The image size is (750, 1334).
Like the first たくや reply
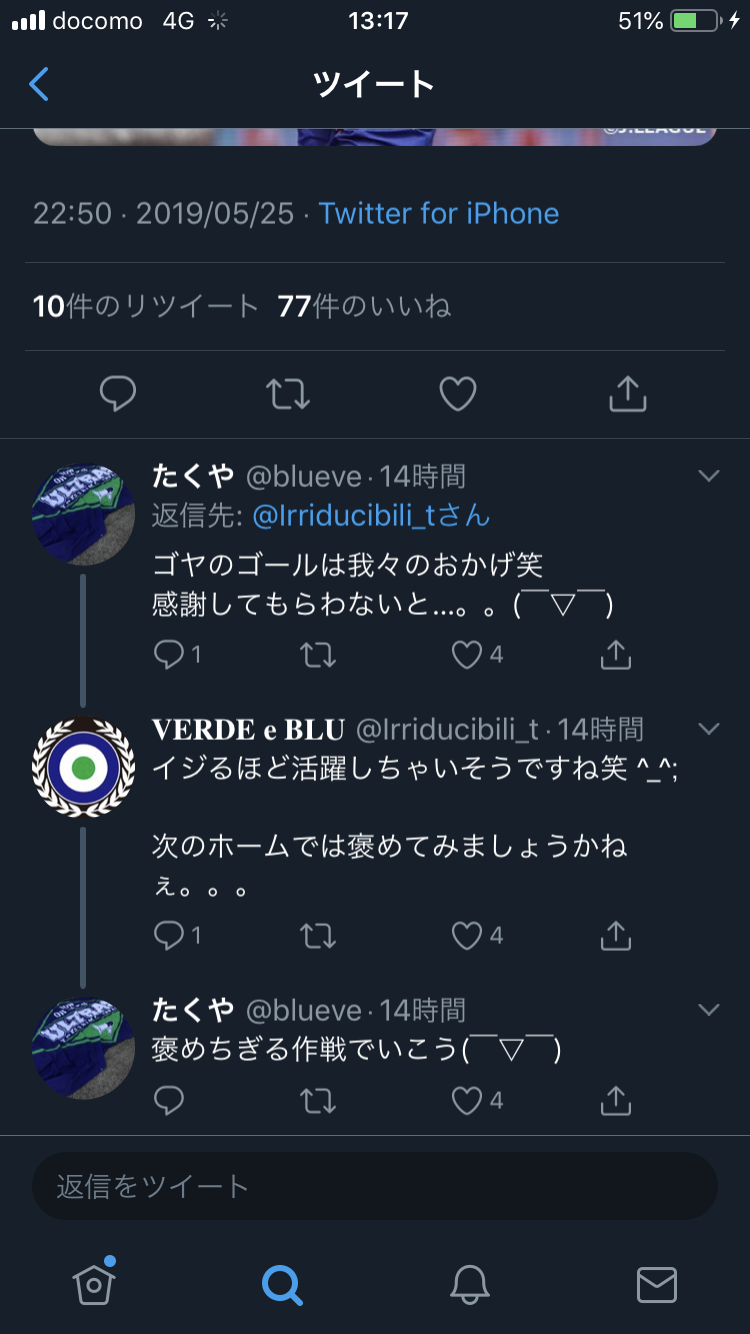(468, 655)
